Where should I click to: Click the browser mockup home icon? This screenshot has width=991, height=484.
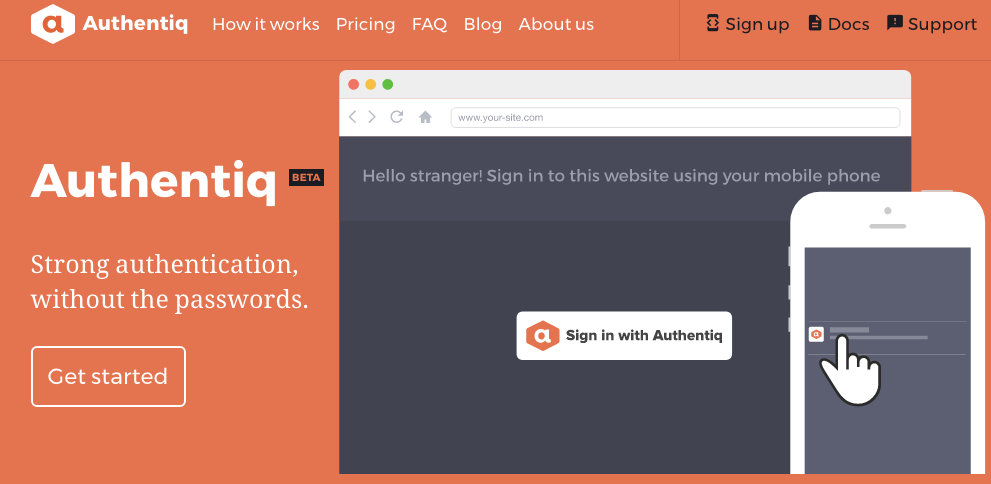pyautogui.click(x=425, y=117)
